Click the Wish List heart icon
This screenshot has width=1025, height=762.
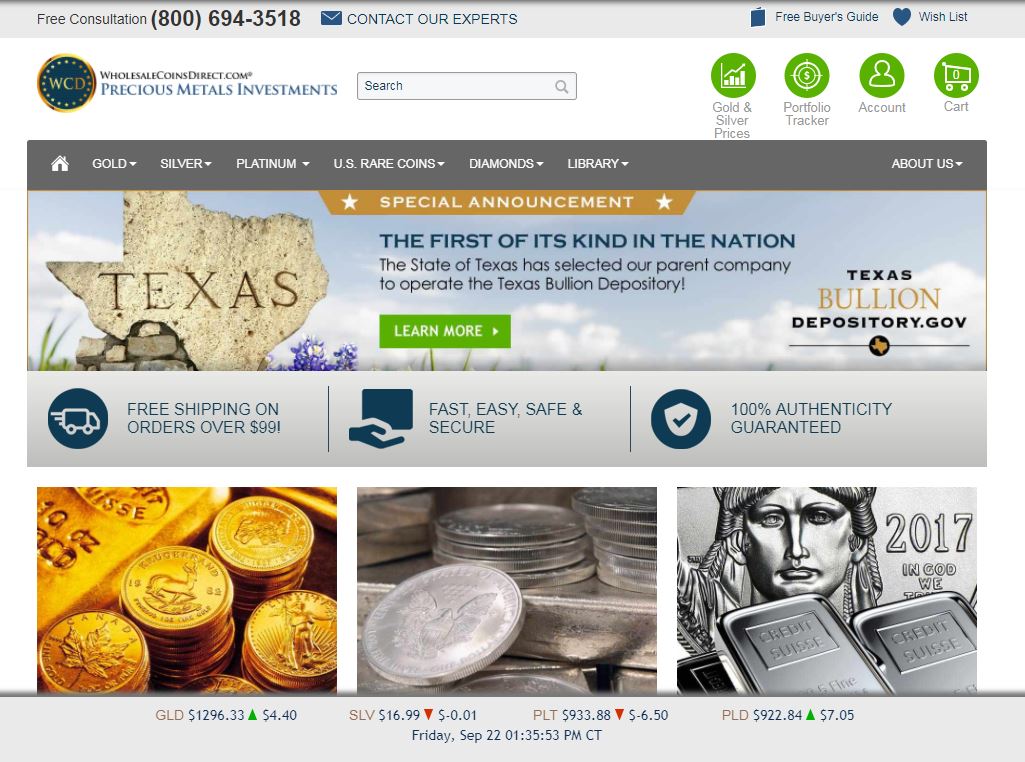[x=901, y=17]
